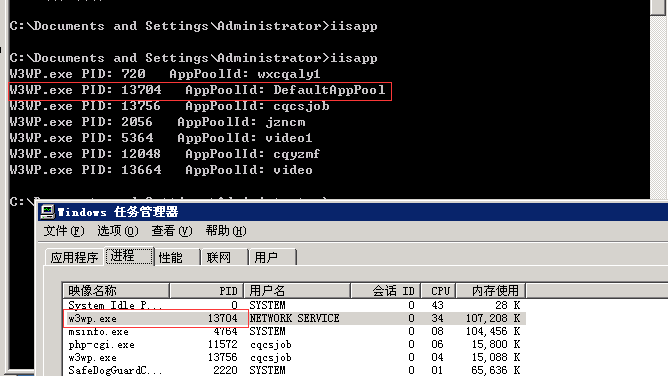The width and height of the screenshot is (668, 376).
Task: Sort by the 映像名称 column header
Action: tap(116, 291)
